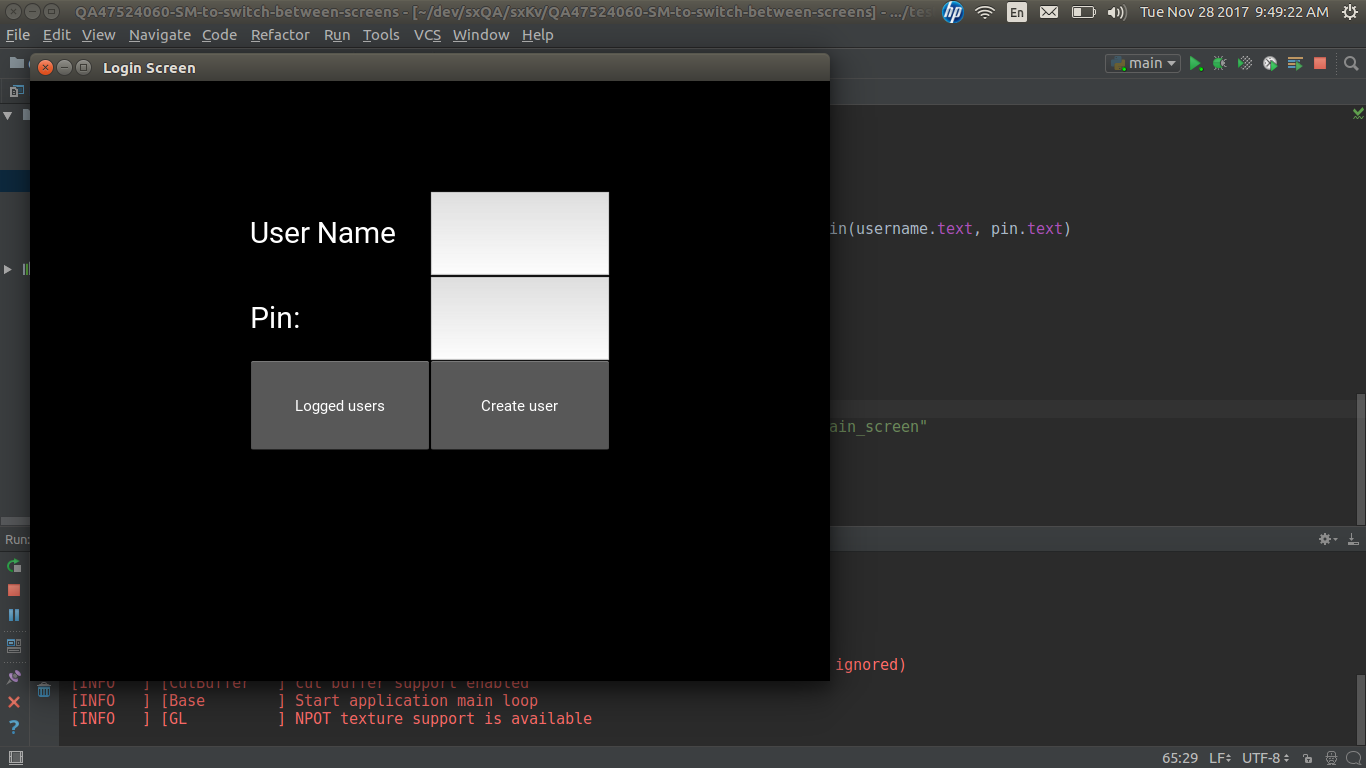Click the Create user button
This screenshot has height=768, width=1366.
(519, 406)
